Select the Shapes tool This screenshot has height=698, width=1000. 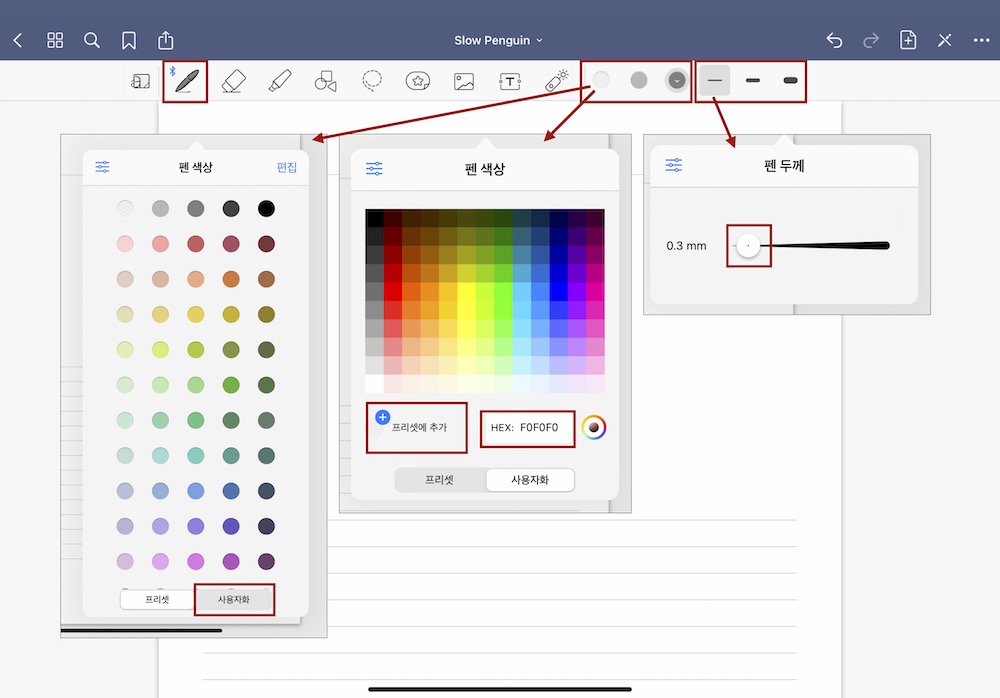coord(325,81)
